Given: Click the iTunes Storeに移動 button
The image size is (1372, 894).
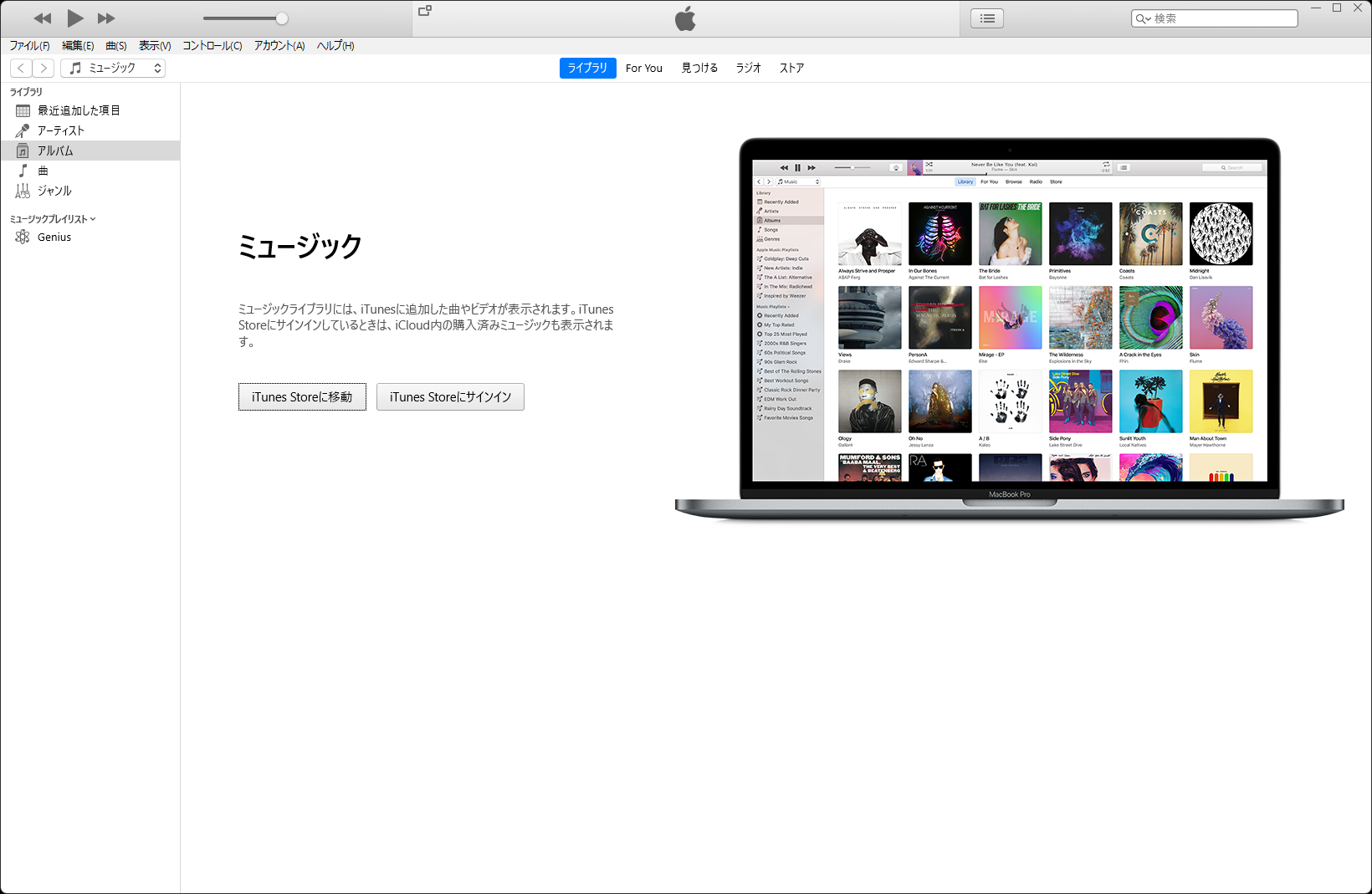Looking at the screenshot, I should pos(302,396).
